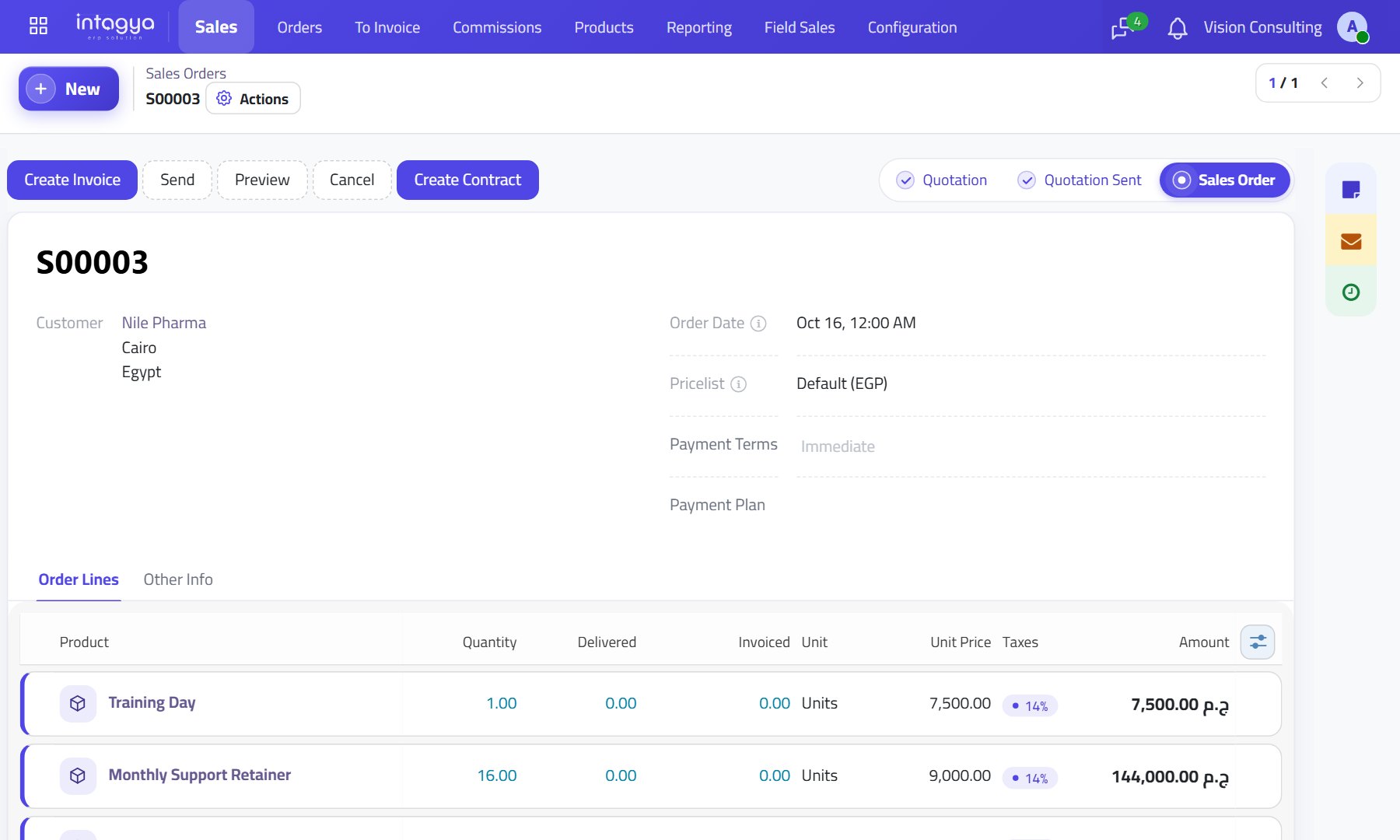Open the Configuration menu
This screenshot has height=840, width=1400.
pos(912,27)
